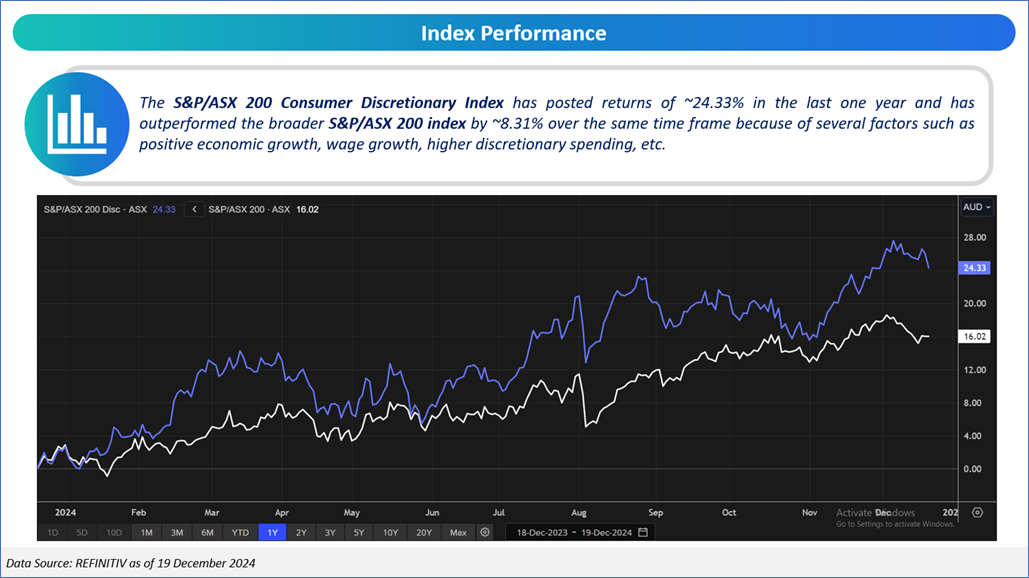Choose the 10Y time range
This screenshot has height=578, width=1029.
tap(390, 533)
